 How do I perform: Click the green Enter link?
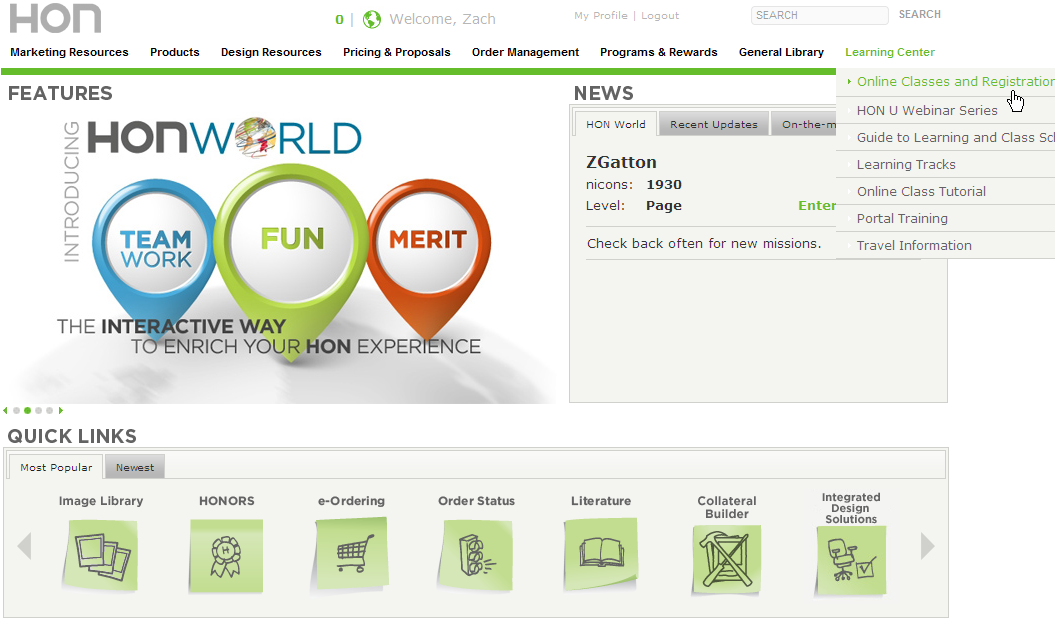tap(817, 206)
